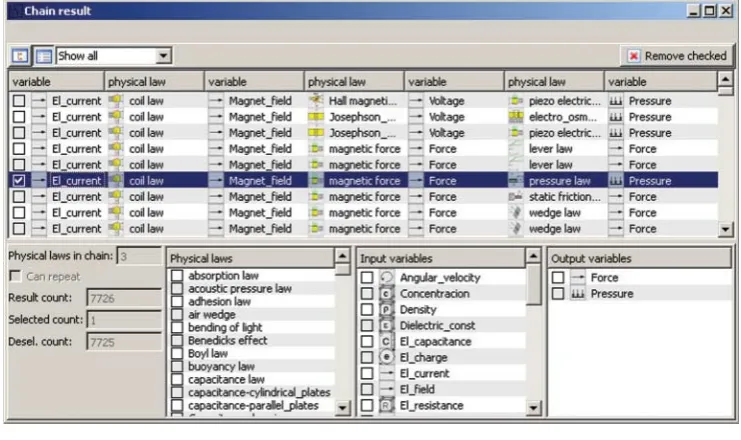Check the row with static friction law

click(x=19, y=197)
